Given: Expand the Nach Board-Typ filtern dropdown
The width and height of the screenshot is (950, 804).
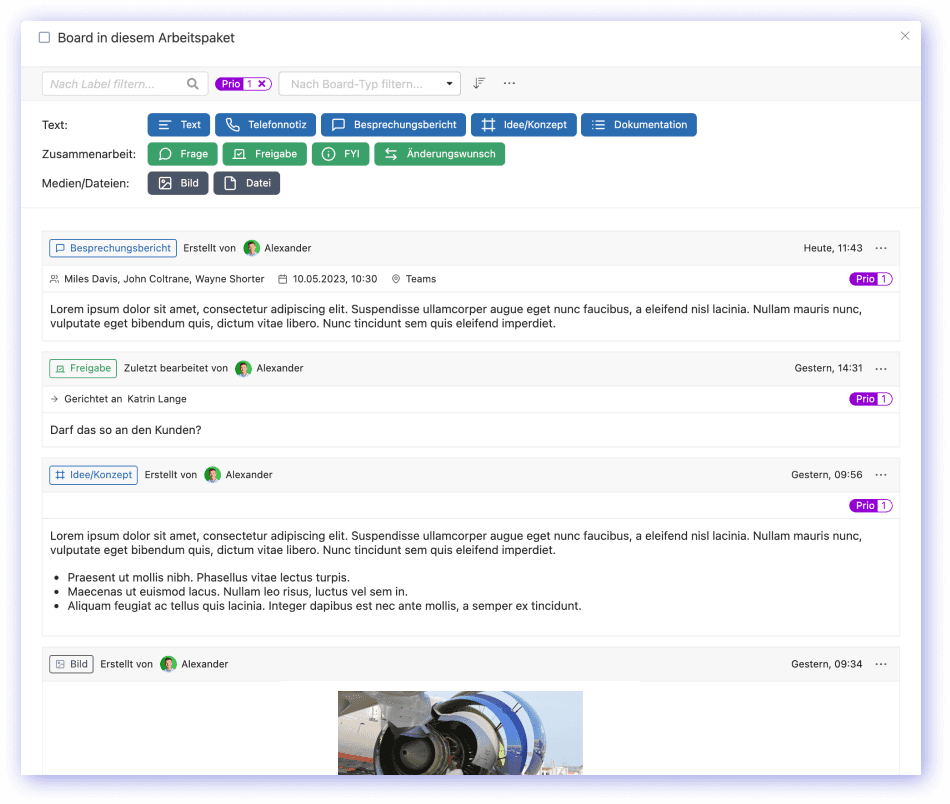Looking at the screenshot, I should click(450, 84).
